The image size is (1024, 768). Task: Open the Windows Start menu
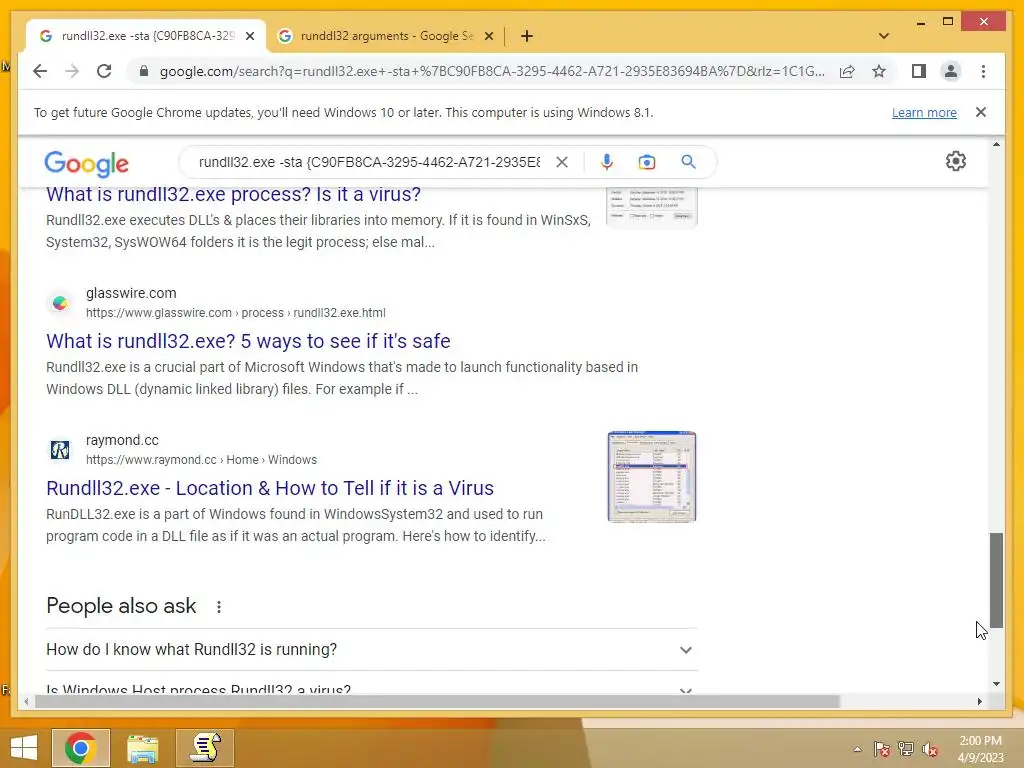click(x=24, y=748)
